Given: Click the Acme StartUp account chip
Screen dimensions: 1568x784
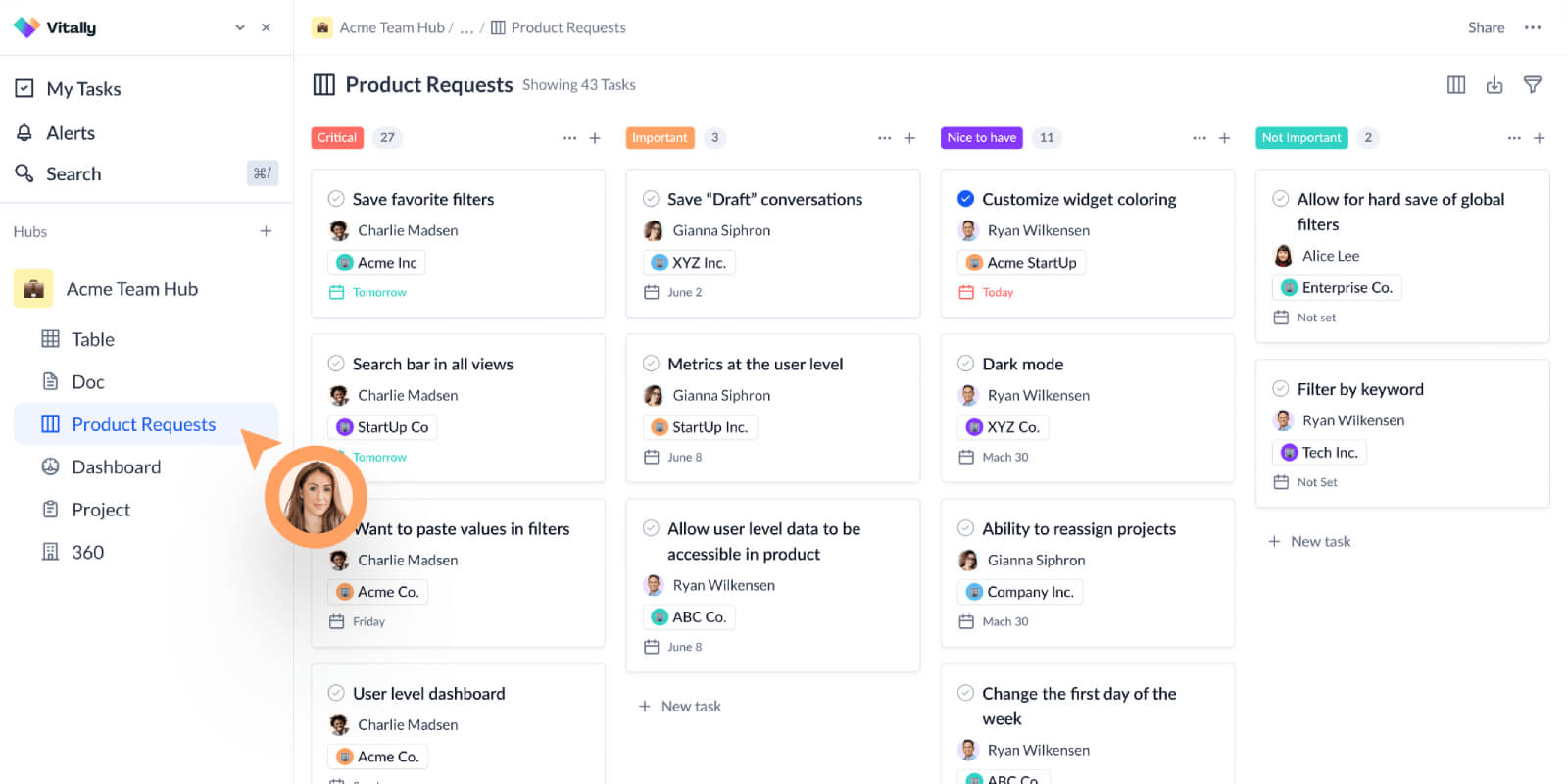Looking at the screenshot, I should (x=1021, y=263).
